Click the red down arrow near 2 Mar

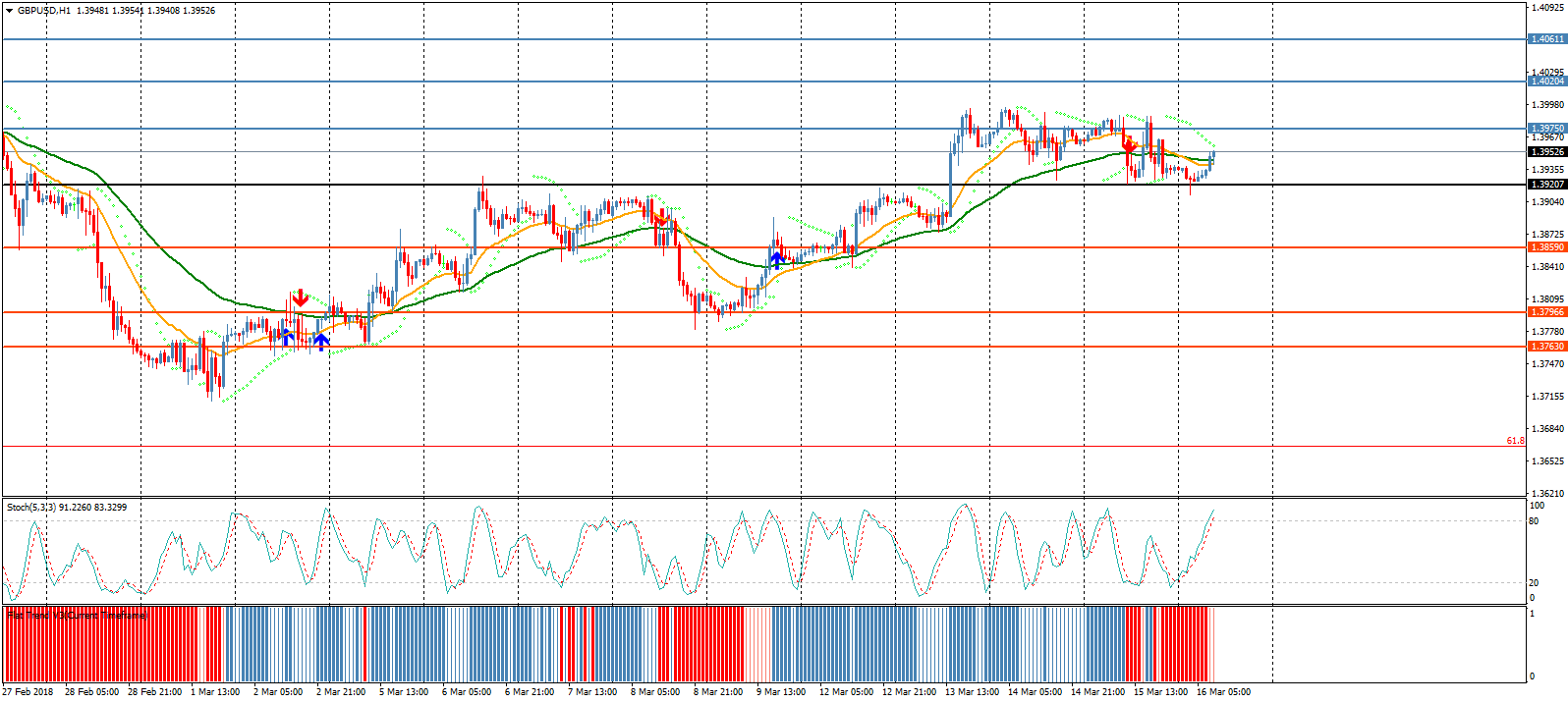pos(300,298)
